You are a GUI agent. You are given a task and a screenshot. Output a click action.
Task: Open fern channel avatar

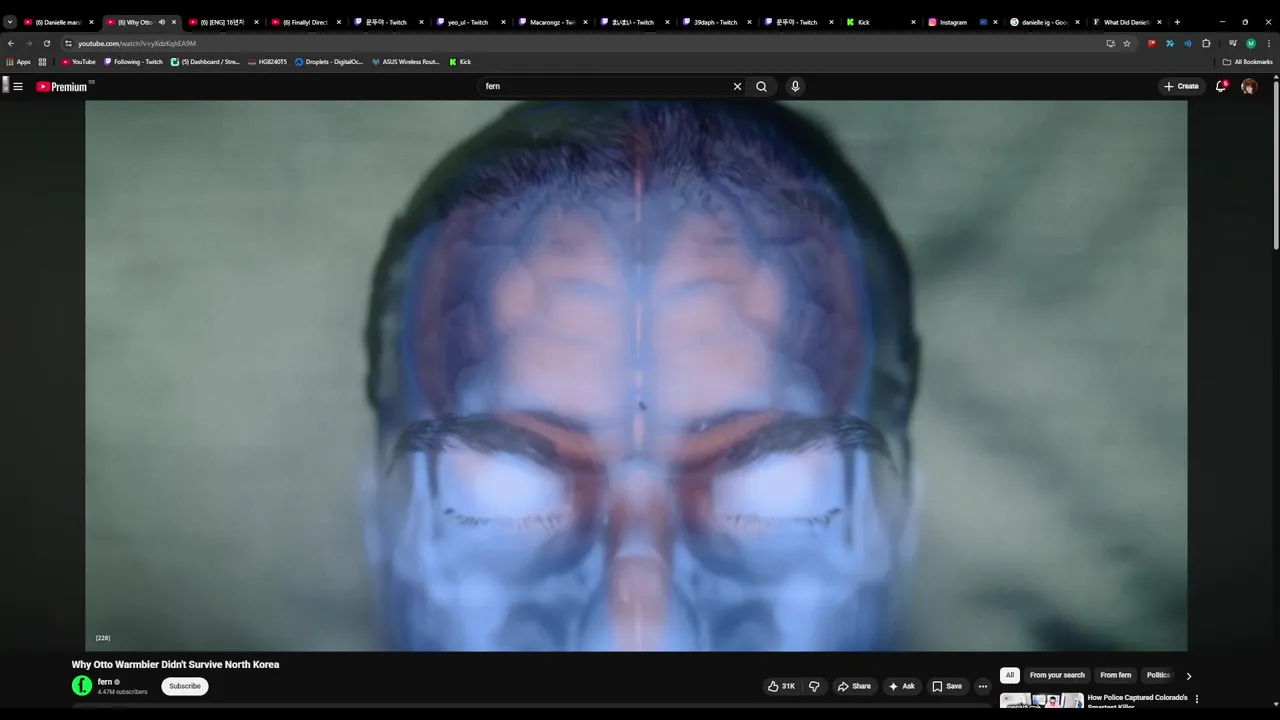click(82, 686)
